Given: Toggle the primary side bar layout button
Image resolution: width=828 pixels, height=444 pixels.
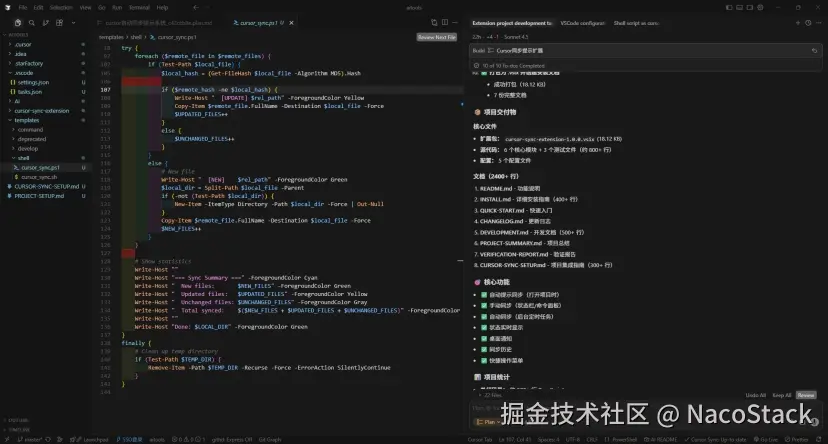Looking at the screenshot, I should click(729, 7).
